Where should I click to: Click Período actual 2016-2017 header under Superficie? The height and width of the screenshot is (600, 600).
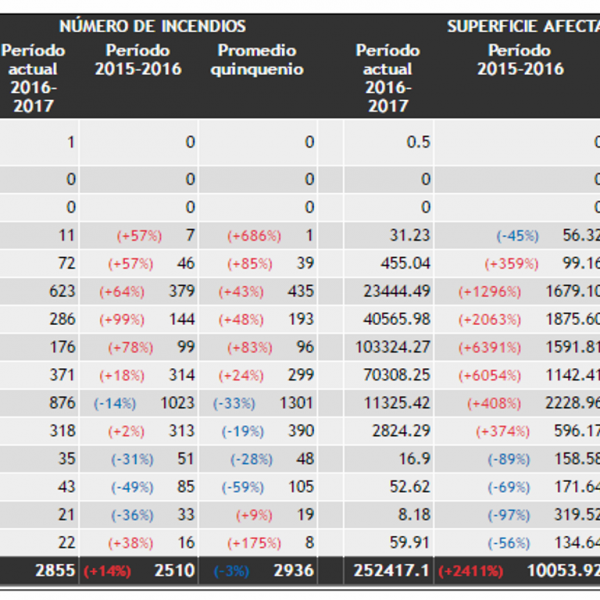tap(387, 78)
